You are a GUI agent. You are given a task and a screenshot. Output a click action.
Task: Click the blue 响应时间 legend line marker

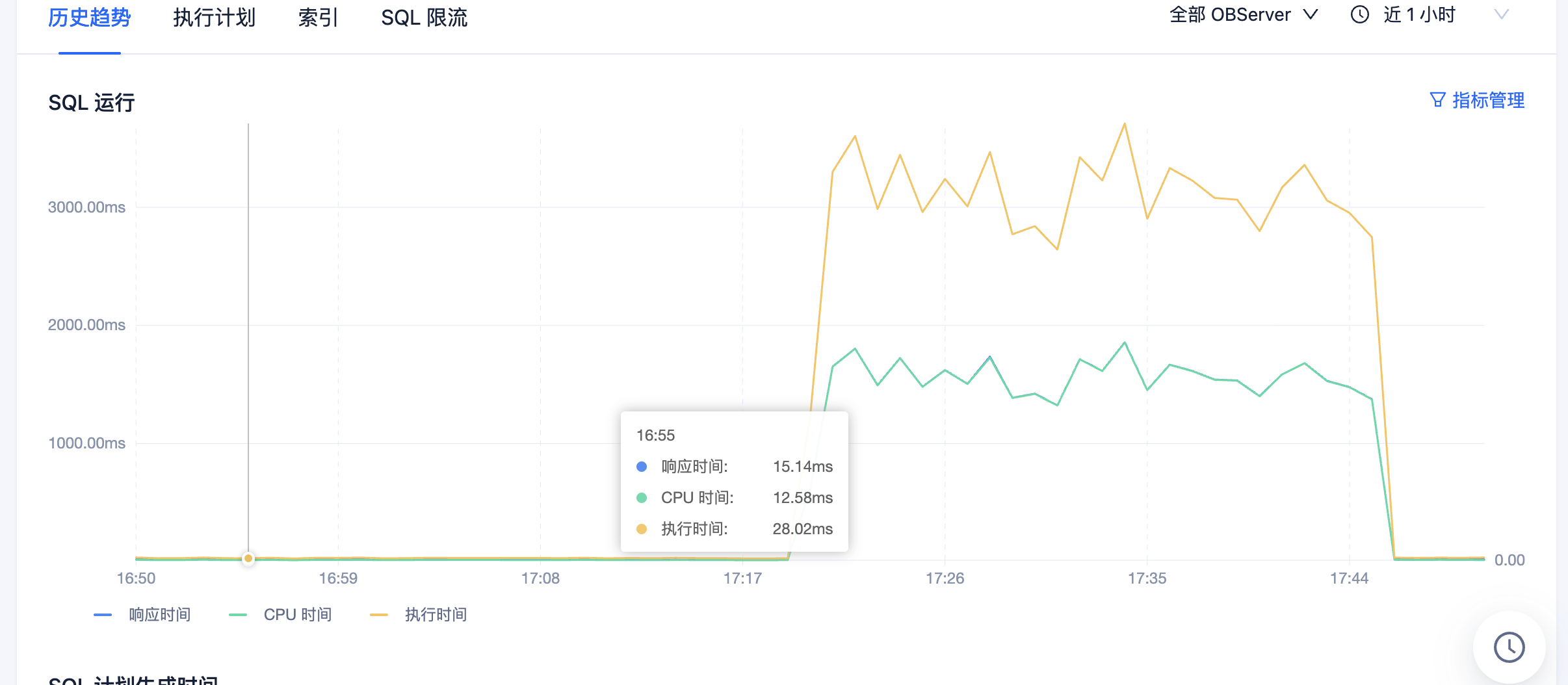point(103,615)
